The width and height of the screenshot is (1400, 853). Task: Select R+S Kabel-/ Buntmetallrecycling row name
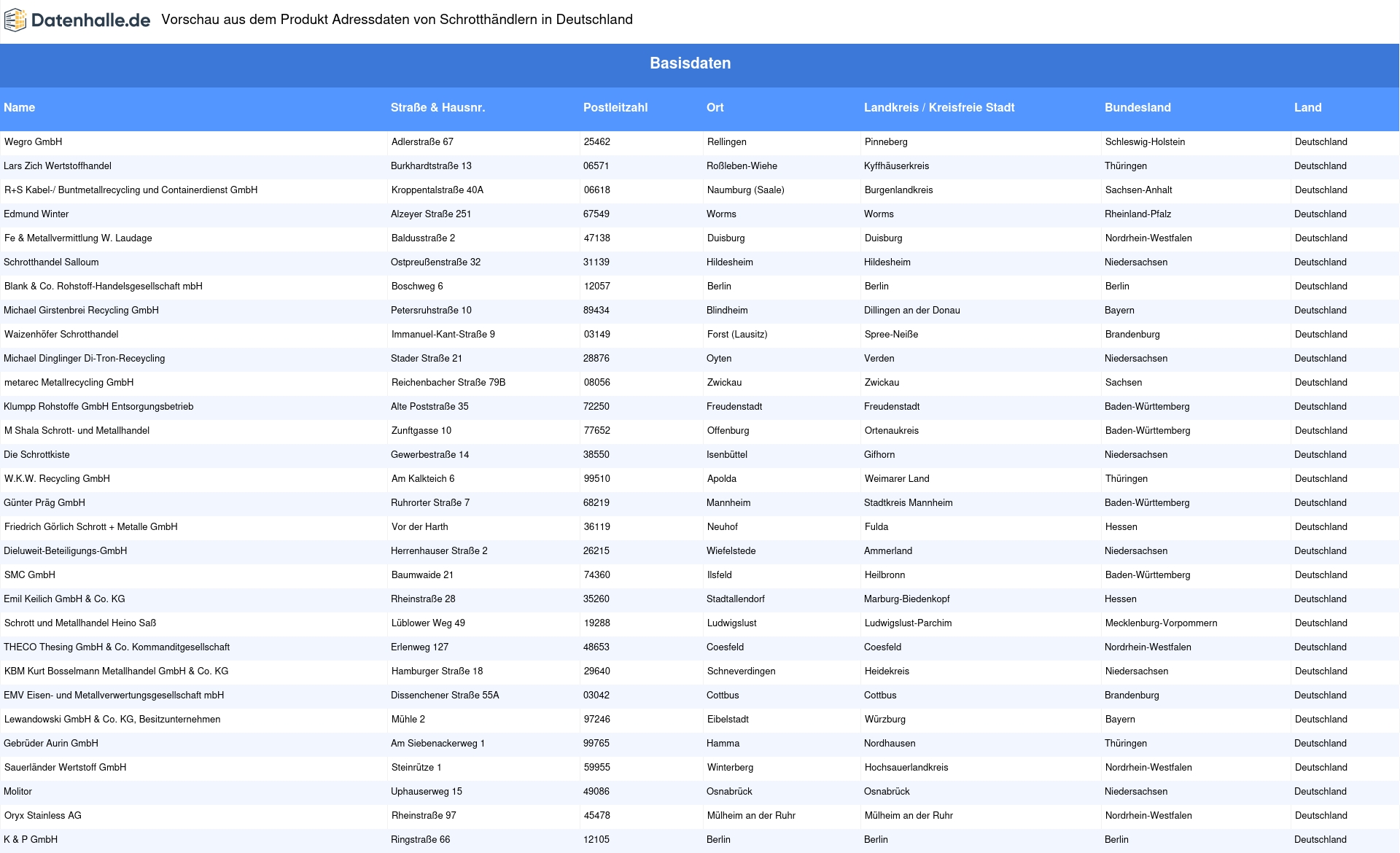[x=131, y=190]
